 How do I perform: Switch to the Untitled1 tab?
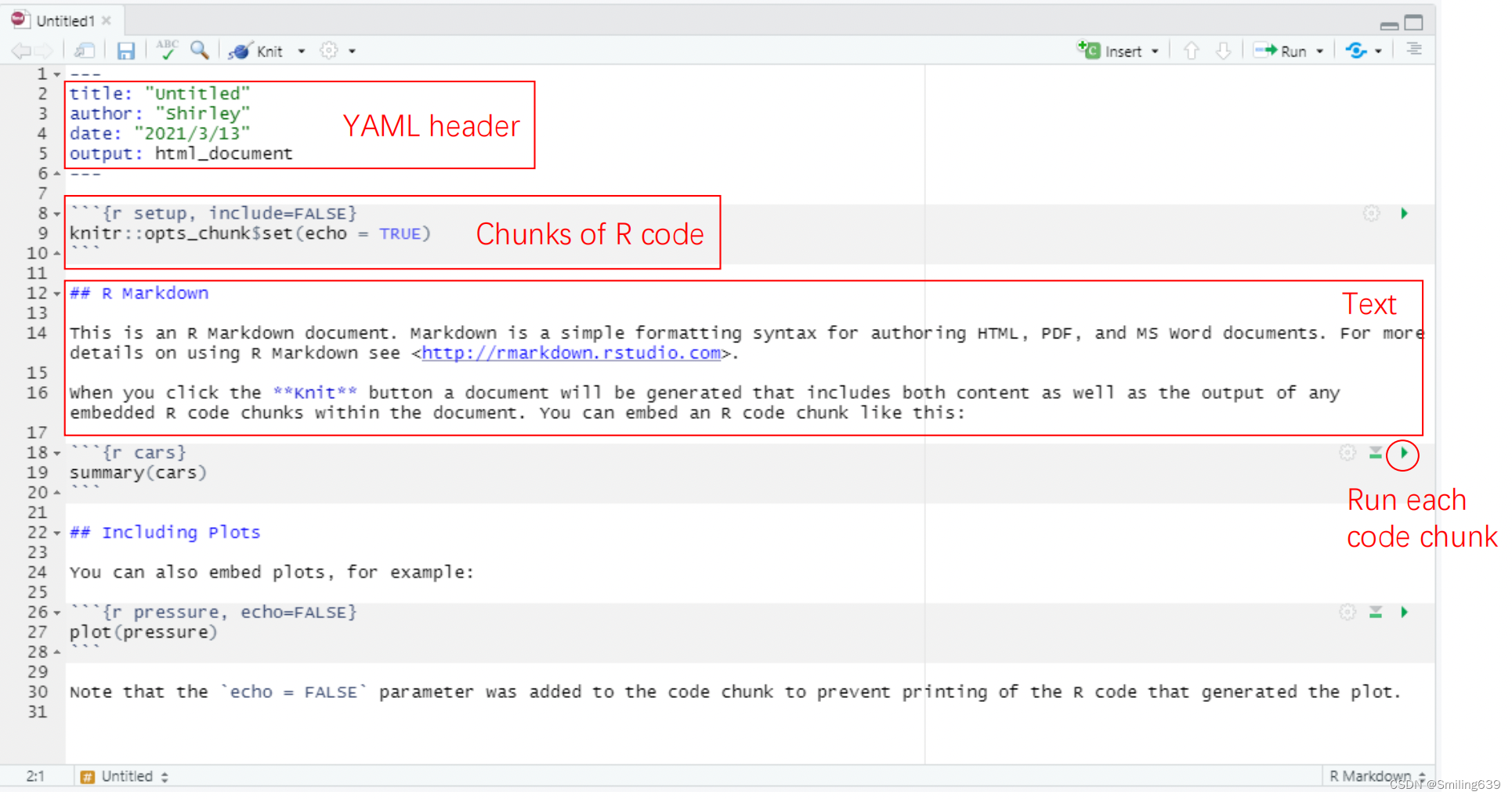pos(65,21)
